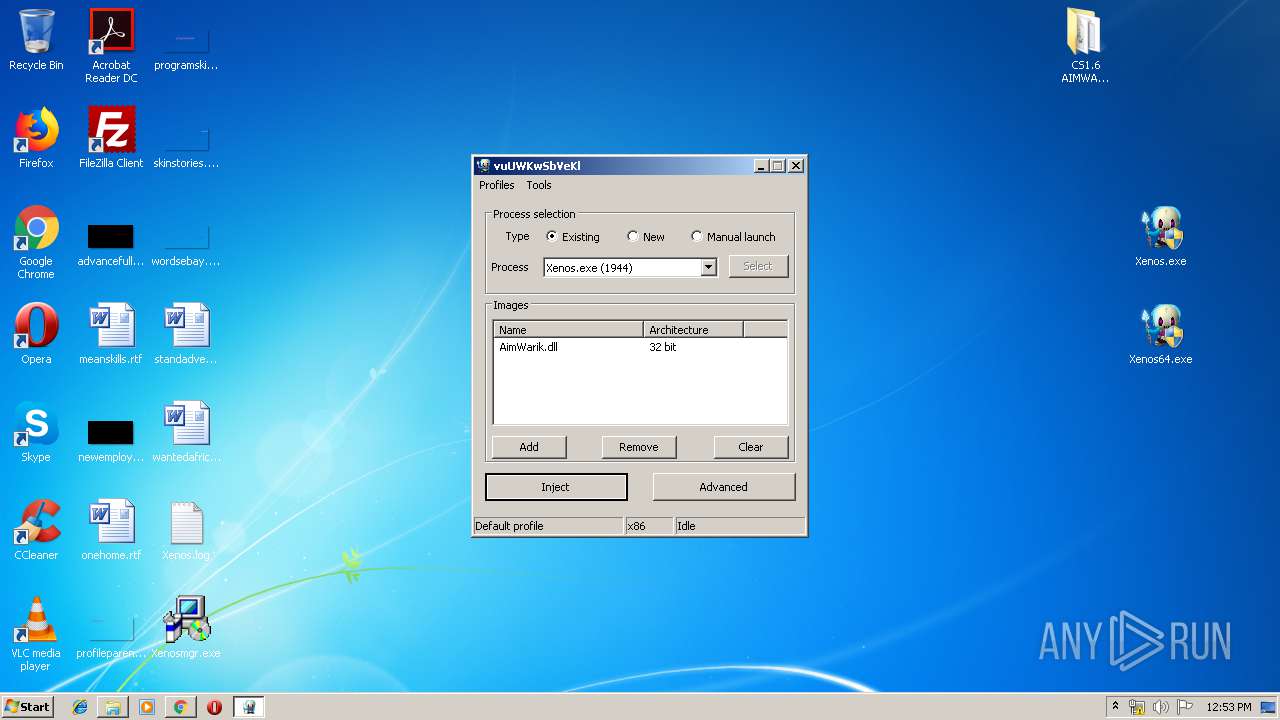Screen dimensions: 1280x720
Task: Open the volume tray icon
Action: click(x=1161, y=707)
